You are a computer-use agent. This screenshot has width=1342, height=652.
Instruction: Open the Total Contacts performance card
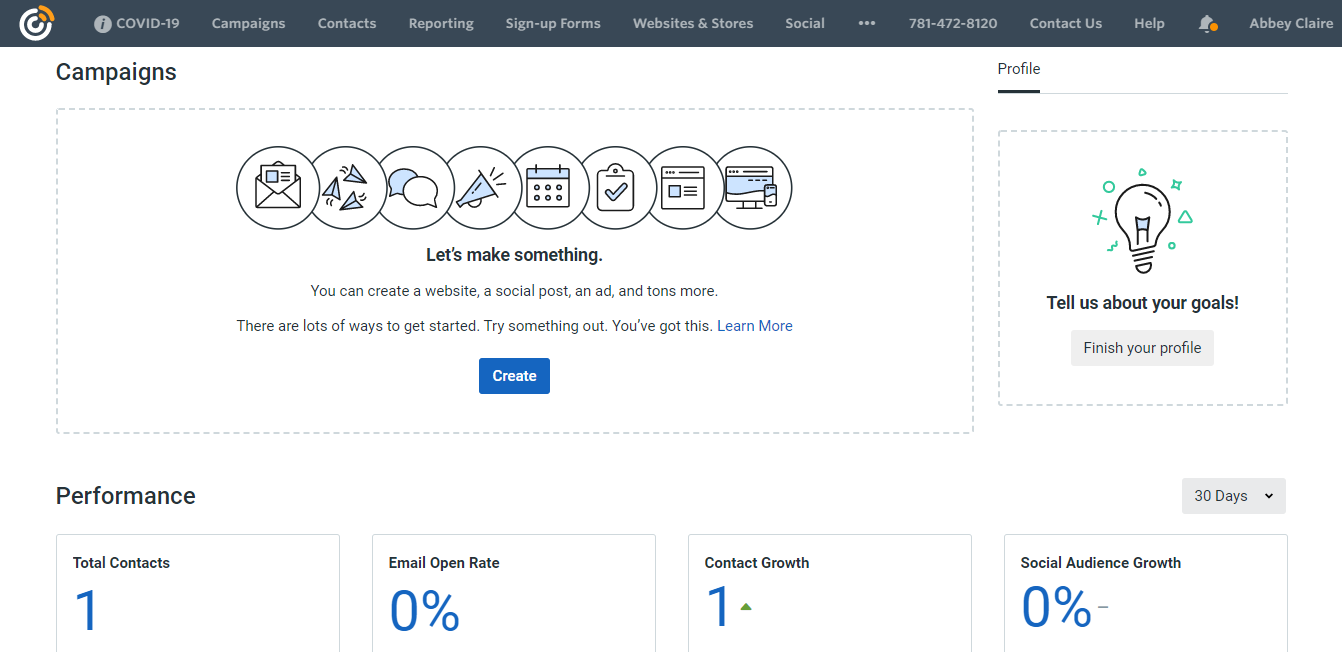click(x=197, y=593)
